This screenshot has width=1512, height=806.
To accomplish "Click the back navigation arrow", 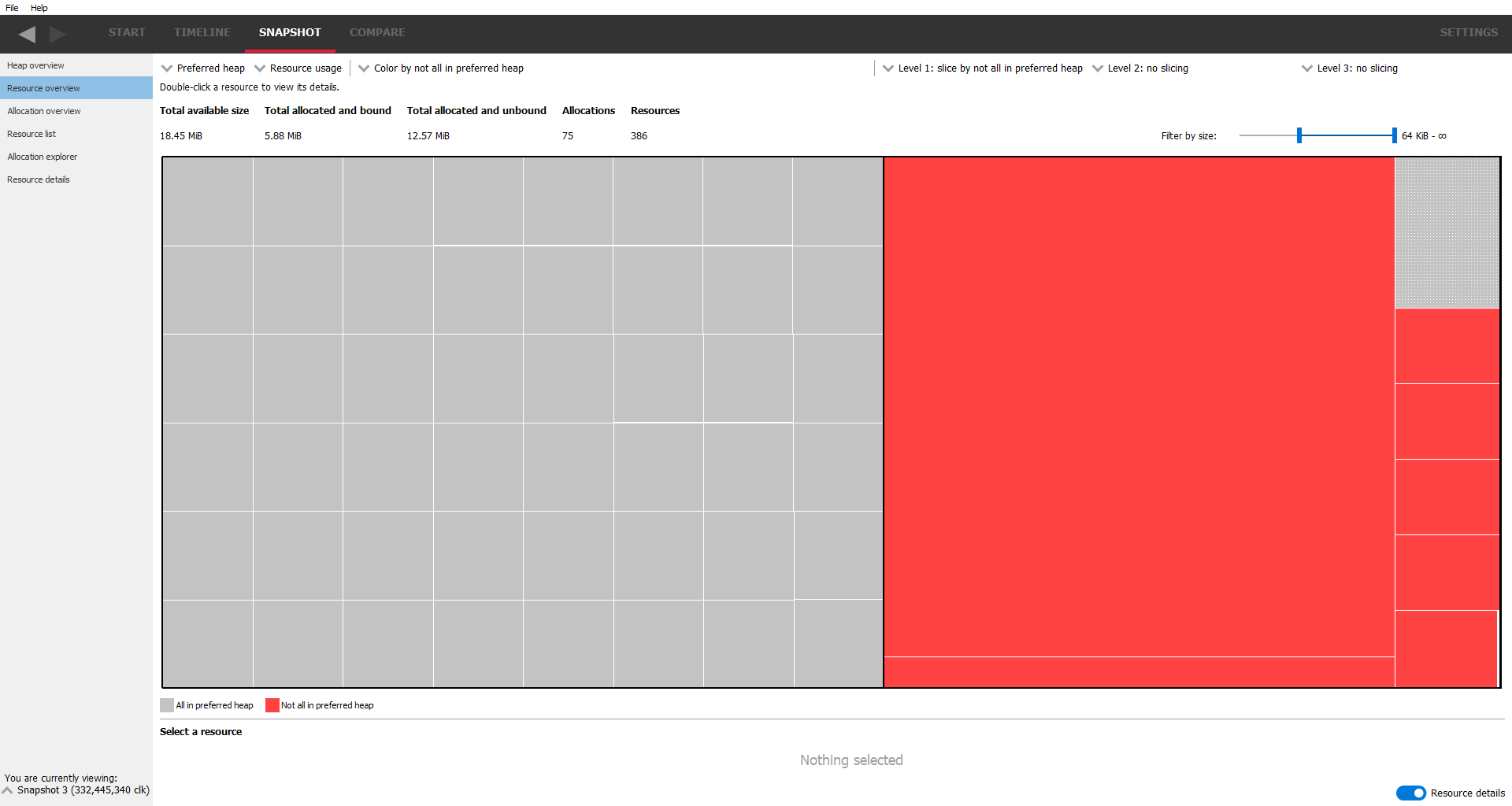I will click(x=28, y=34).
